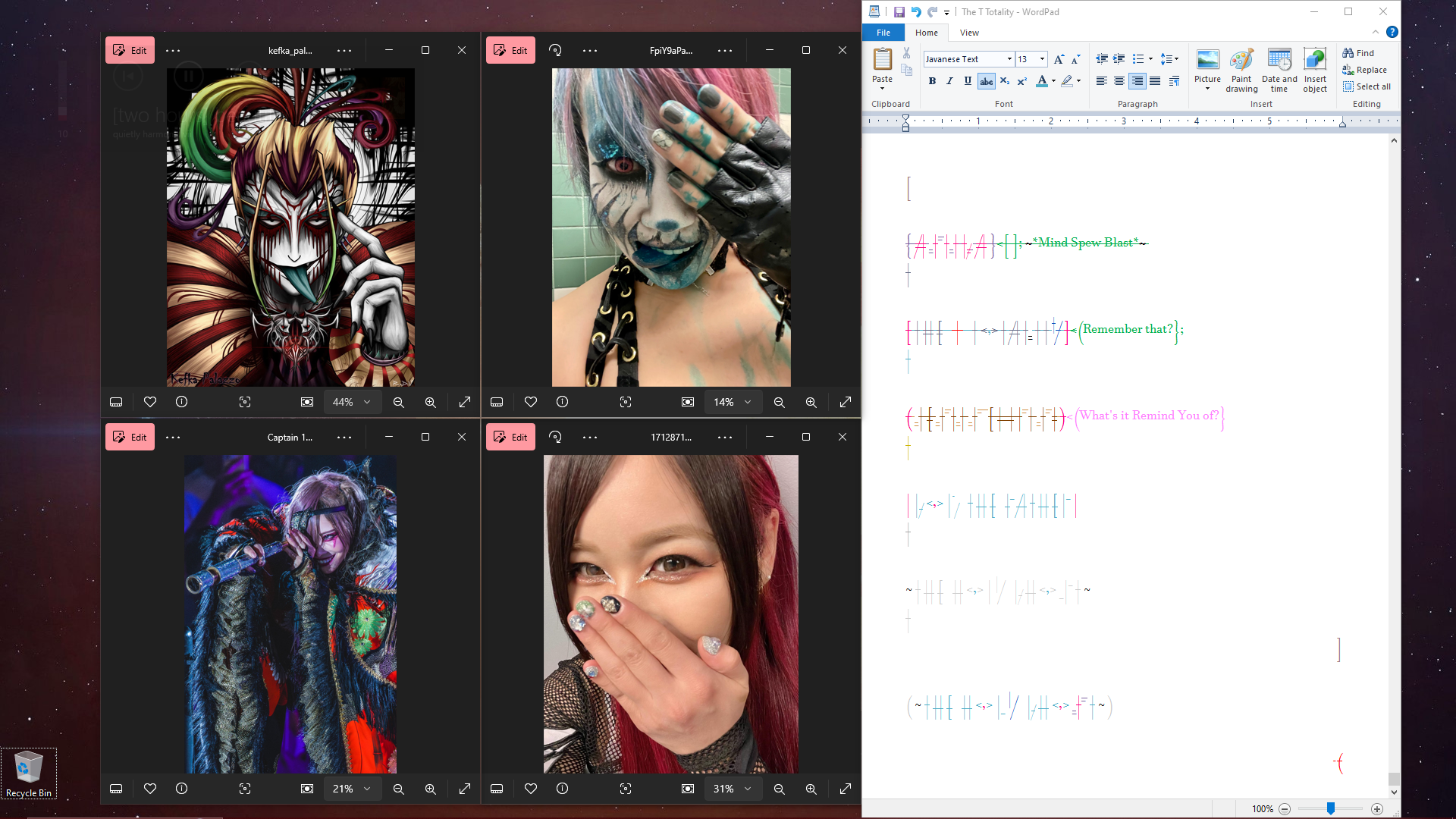Image resolution: width=1456 pixels, height=819 pixels.
Task: Open the File menu in WordPad
Action: (883, 33)
